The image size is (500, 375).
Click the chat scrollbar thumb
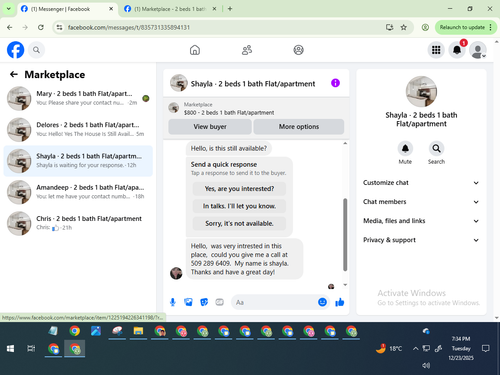[345, 235]
